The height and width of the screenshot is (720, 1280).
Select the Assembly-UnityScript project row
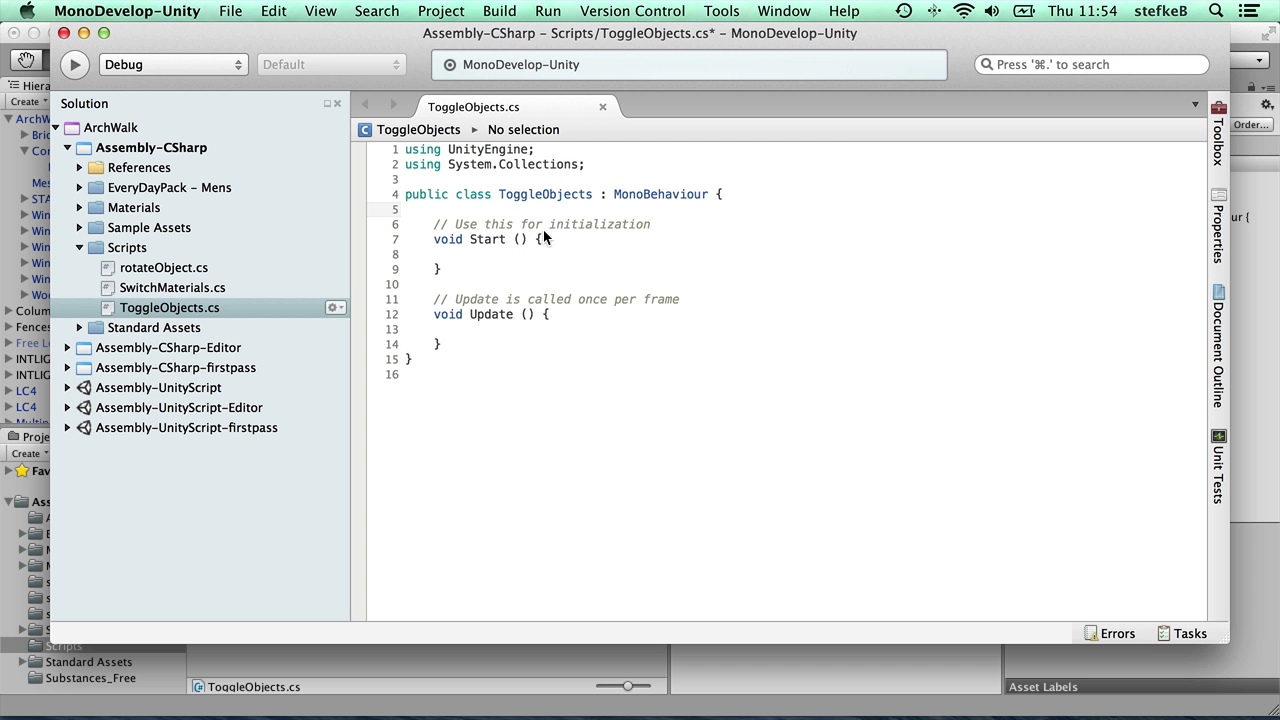click(200, 388)
